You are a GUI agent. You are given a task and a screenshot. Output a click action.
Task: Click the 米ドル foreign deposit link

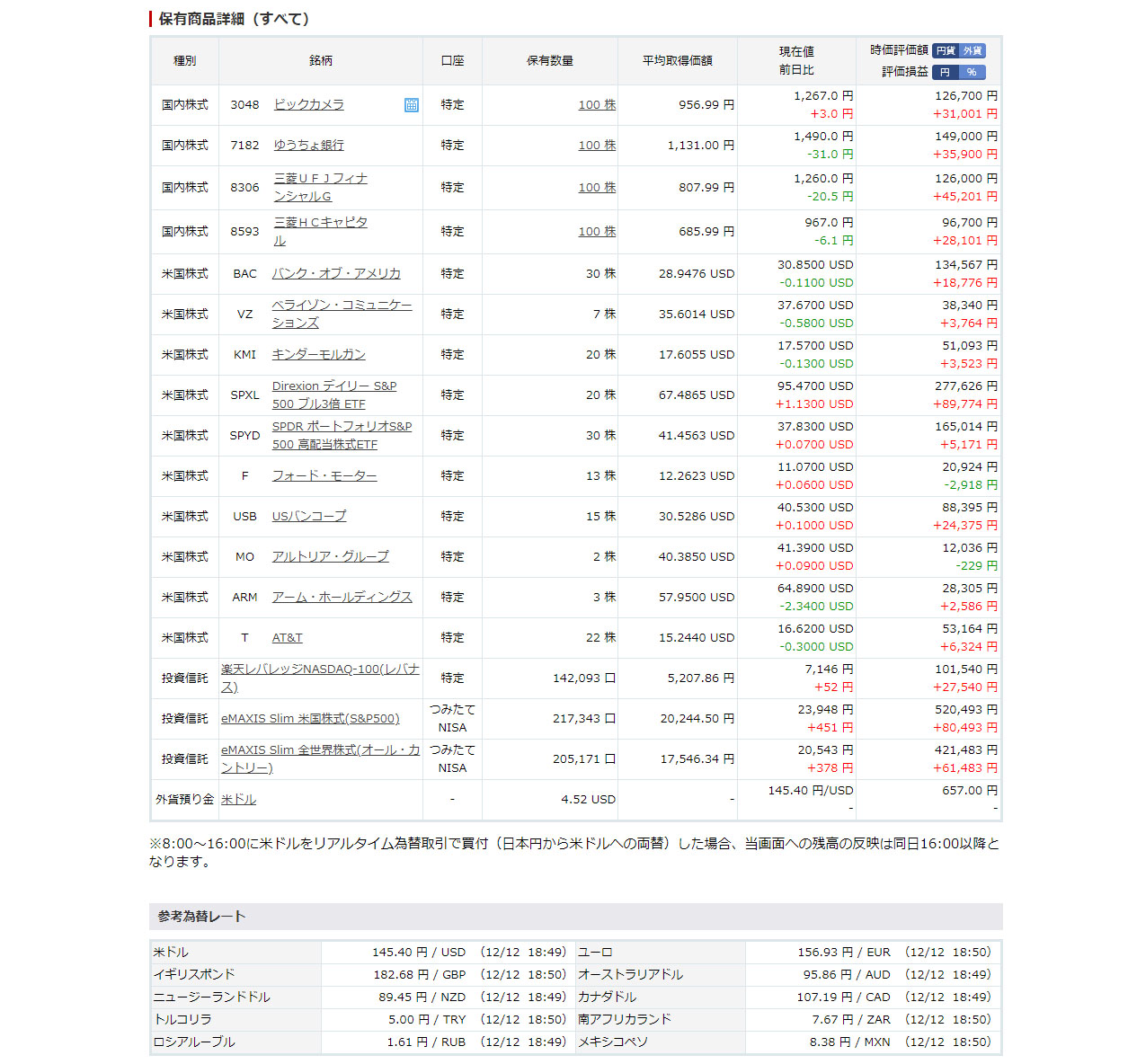point(238,800)
